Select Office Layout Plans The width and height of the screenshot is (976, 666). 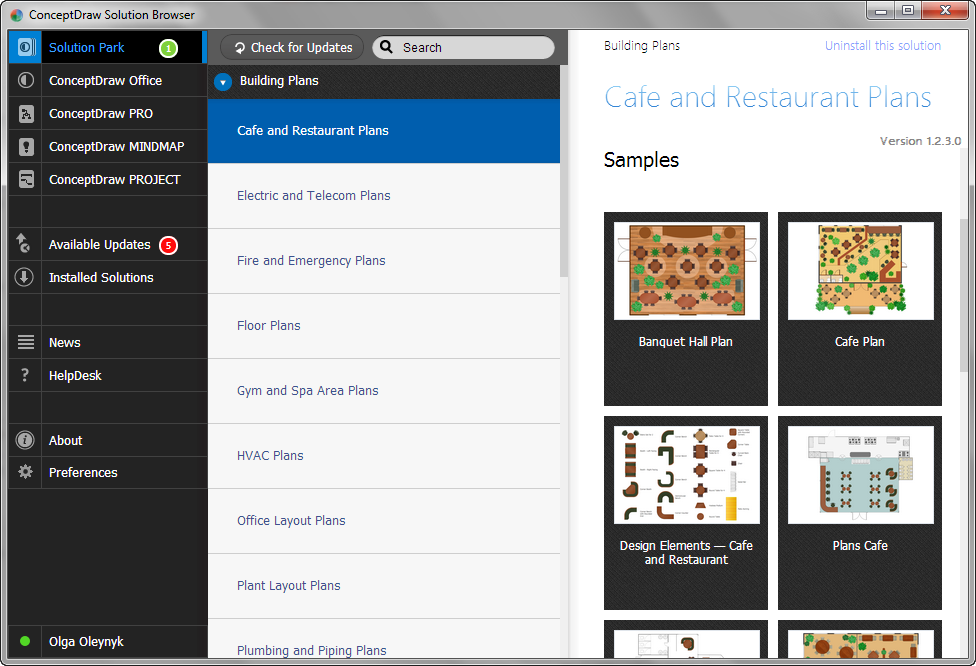[383, 521]
